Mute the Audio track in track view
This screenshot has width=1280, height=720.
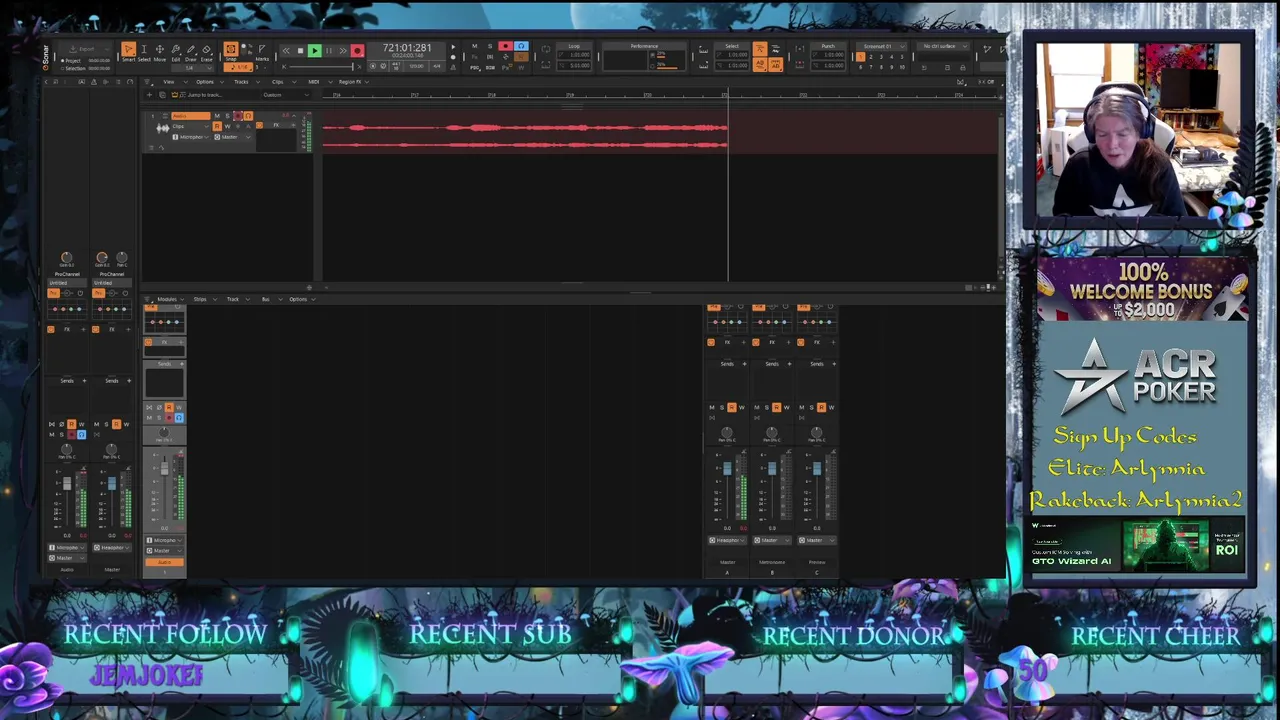click(217, 116)
